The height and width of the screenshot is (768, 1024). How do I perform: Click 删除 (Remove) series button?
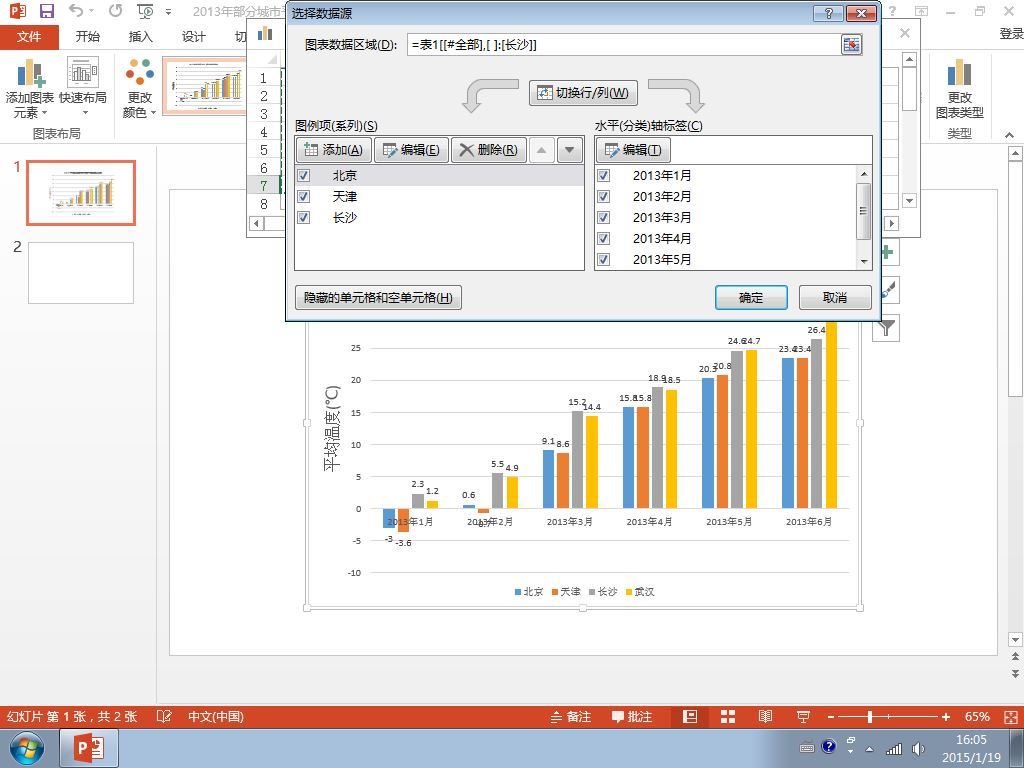tap(488, 150)
